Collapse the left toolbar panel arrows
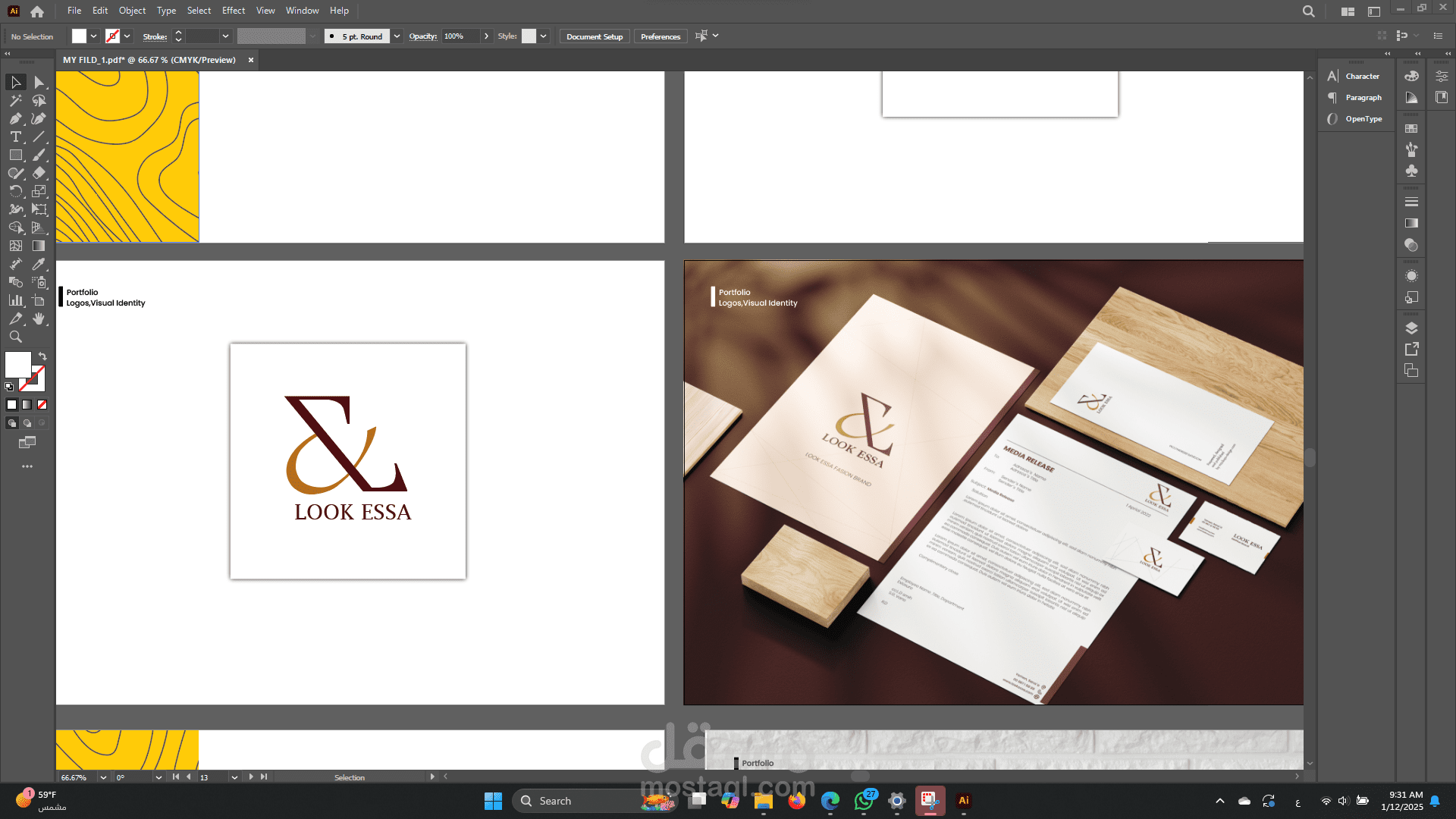The image size is (1456, 819). click(8, 54)
